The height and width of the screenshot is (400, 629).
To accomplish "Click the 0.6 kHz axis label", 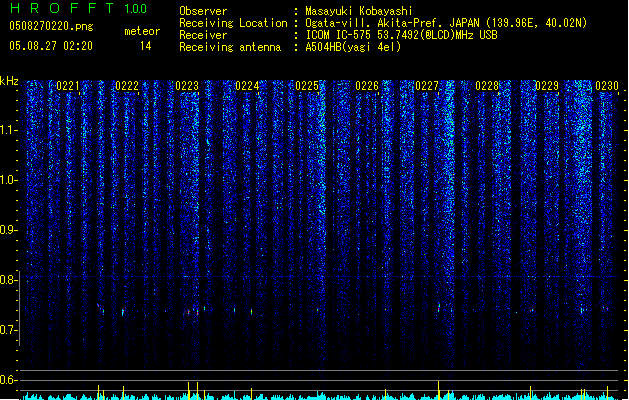I will pyautogui.click(x=9, y=380).
